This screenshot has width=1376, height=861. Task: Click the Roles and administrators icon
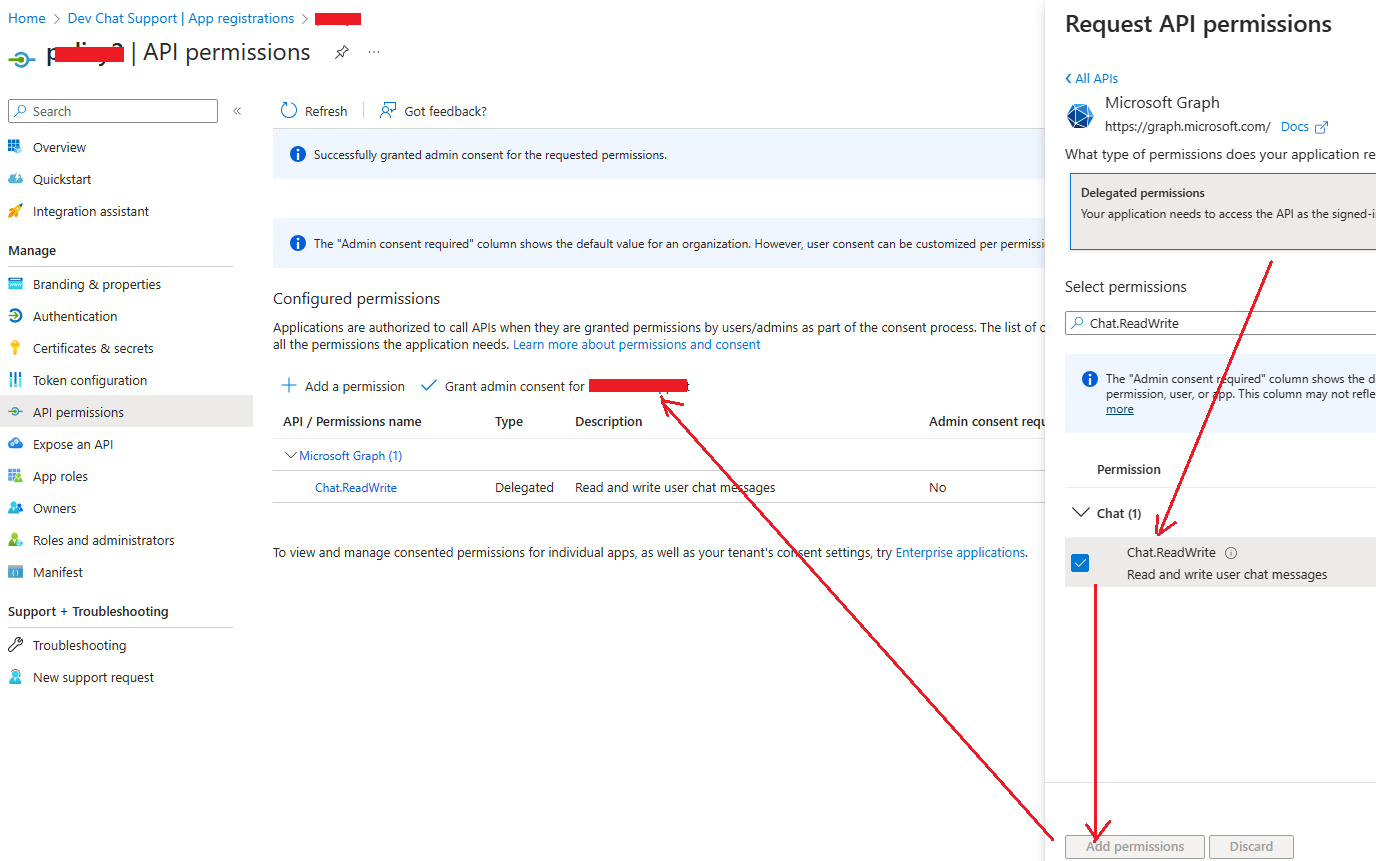tap(15, 540)
